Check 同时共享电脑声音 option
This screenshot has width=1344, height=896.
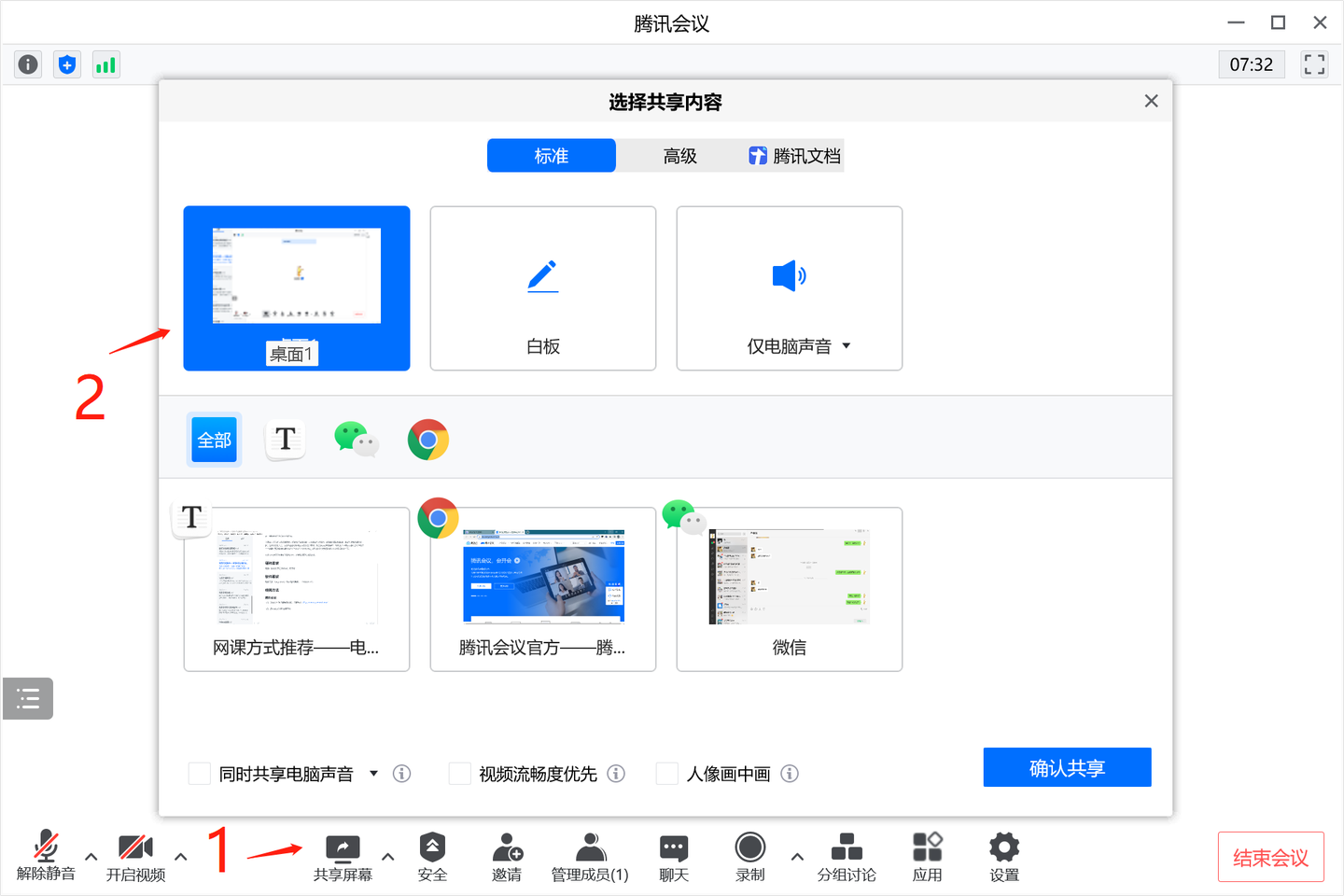(x=199, y=773)
